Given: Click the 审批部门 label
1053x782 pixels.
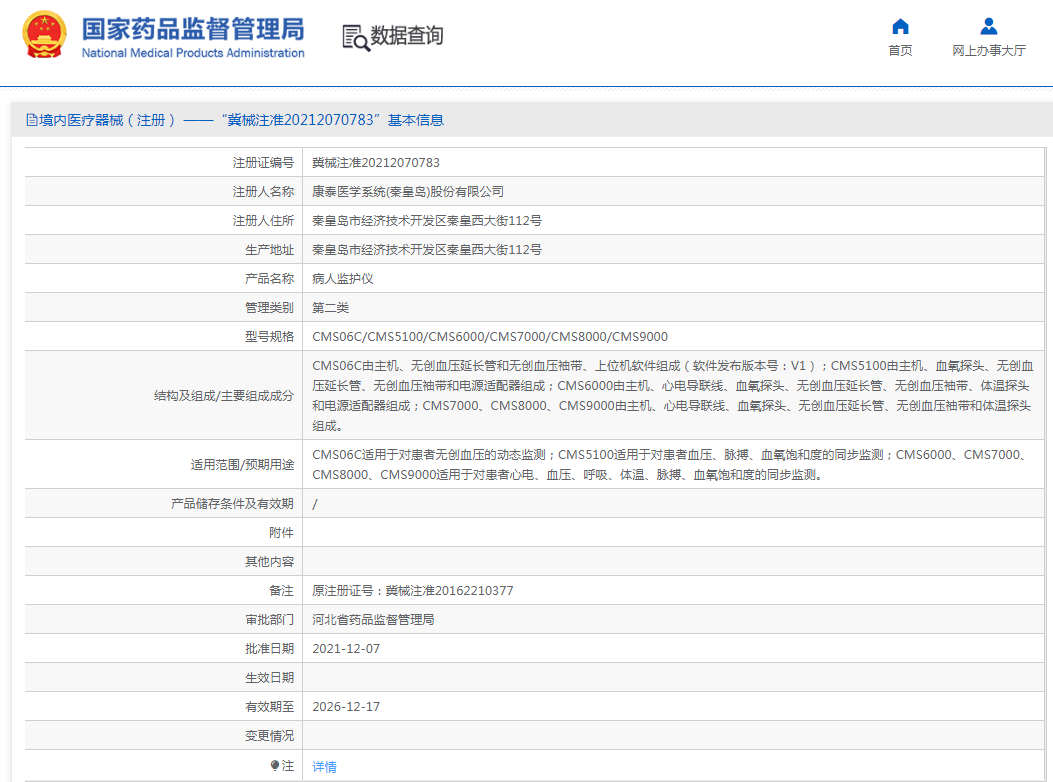Looking at the screenshot, I should (x=269, y=619).
